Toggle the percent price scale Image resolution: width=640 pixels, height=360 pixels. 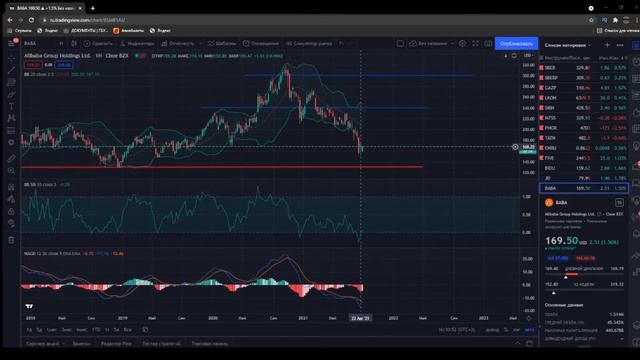tap(506, 330)
